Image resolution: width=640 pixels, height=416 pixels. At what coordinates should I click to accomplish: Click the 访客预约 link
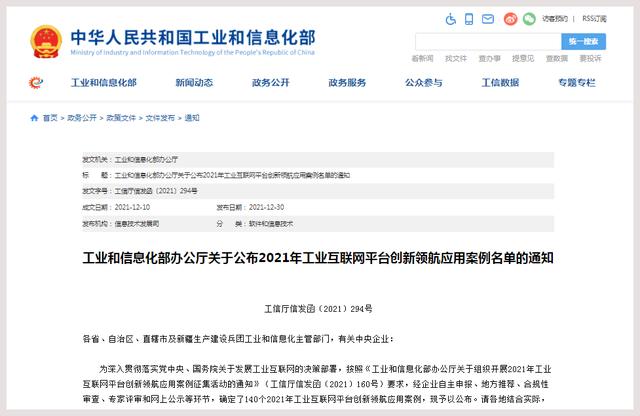tap(555, 19)
